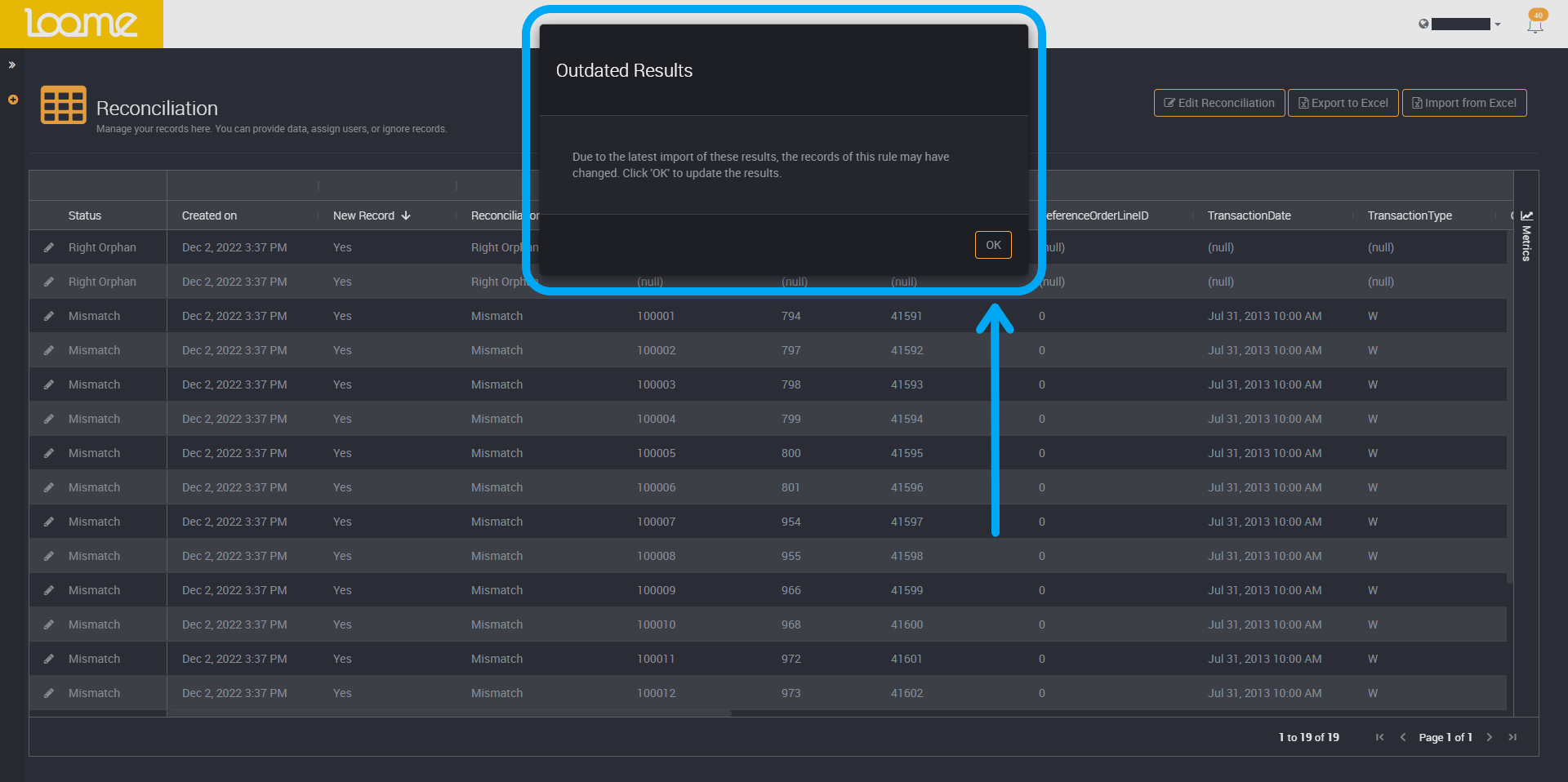The width and height of the screenshot is (1568, 782).
Task: Edit the pencil for record 100010
Action: pos(49,624)
